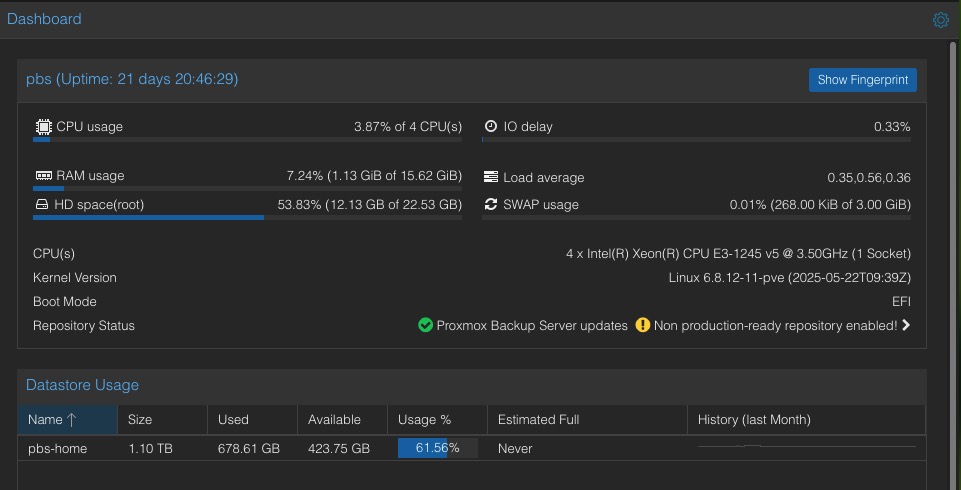Click the SWAP usage refresh icon

[491, 205]
